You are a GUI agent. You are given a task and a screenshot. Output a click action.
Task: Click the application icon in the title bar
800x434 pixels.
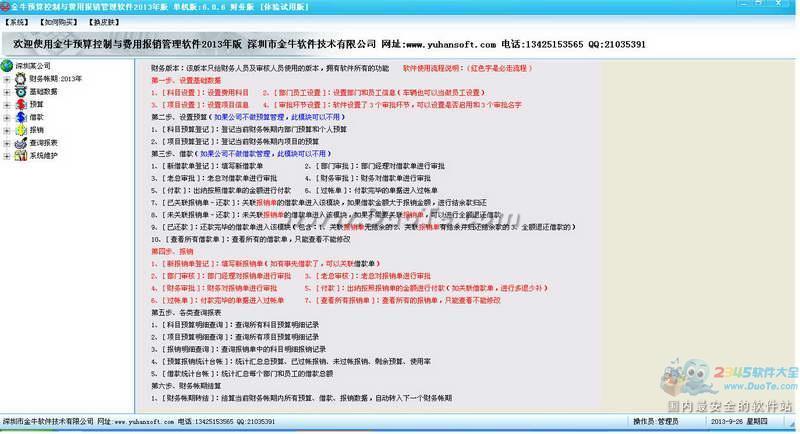tap(5, 7)
